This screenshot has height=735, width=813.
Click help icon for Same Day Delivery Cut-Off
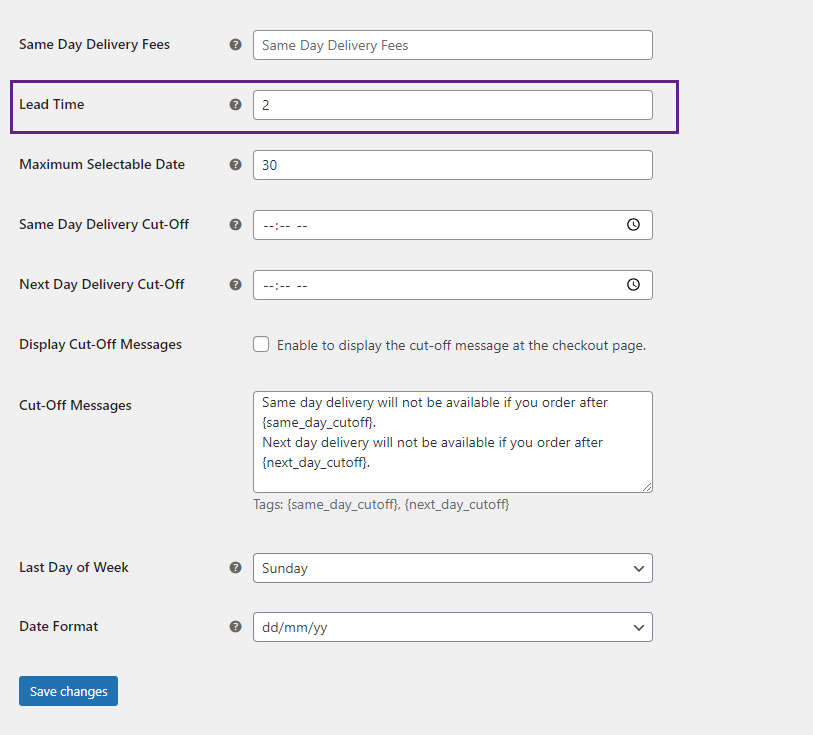(x=235, y=224)
